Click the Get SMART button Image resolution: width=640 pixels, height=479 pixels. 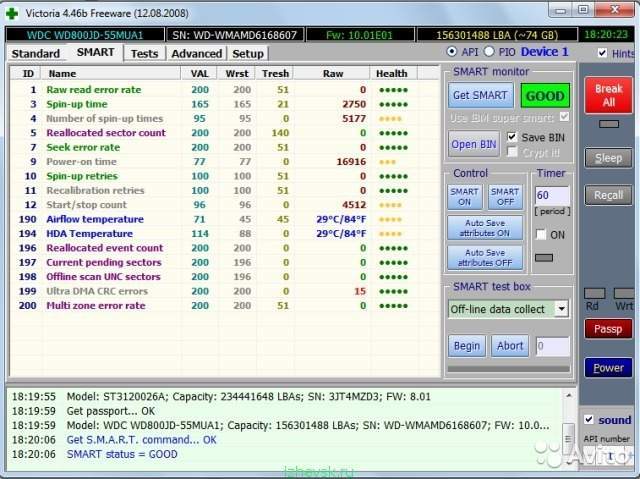pos(481,96)
